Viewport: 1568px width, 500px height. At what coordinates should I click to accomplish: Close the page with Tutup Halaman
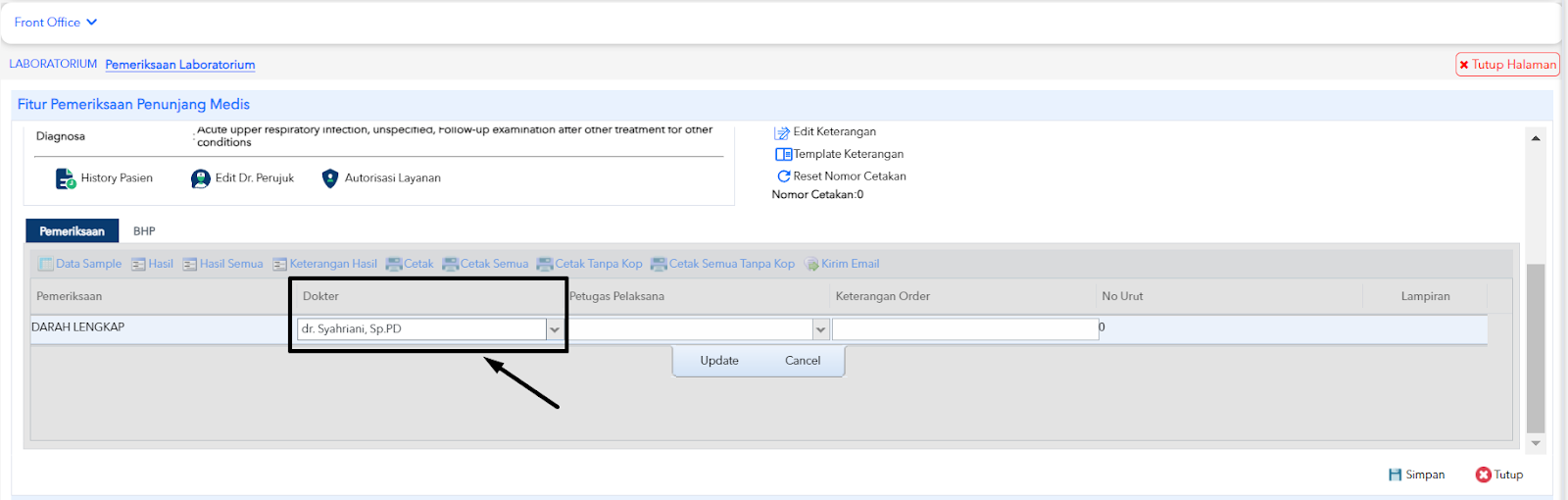click(x=1507, y=64)
